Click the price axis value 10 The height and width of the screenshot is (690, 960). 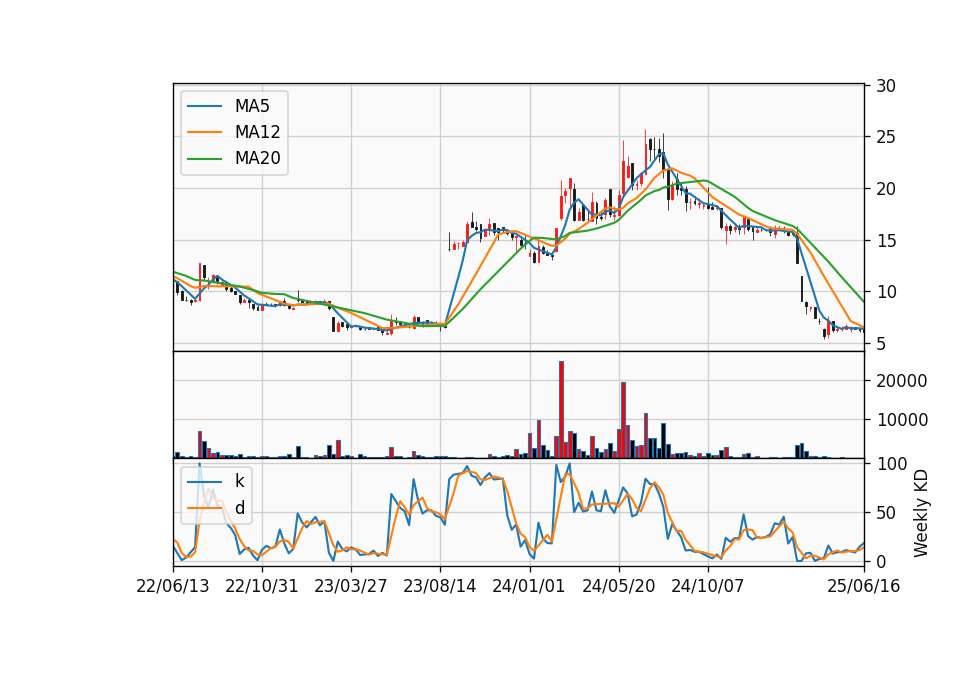point(885,292)
